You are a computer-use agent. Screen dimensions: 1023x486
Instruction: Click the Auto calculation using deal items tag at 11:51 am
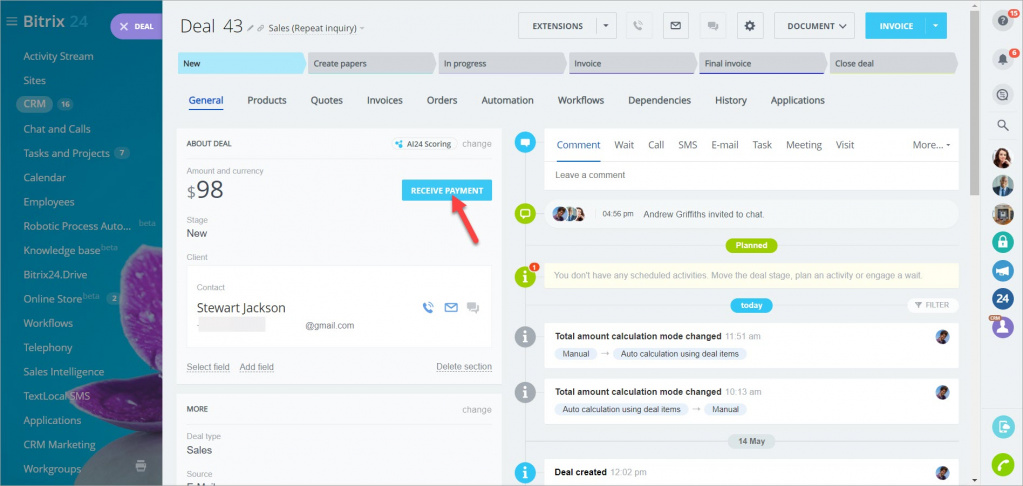680,354
